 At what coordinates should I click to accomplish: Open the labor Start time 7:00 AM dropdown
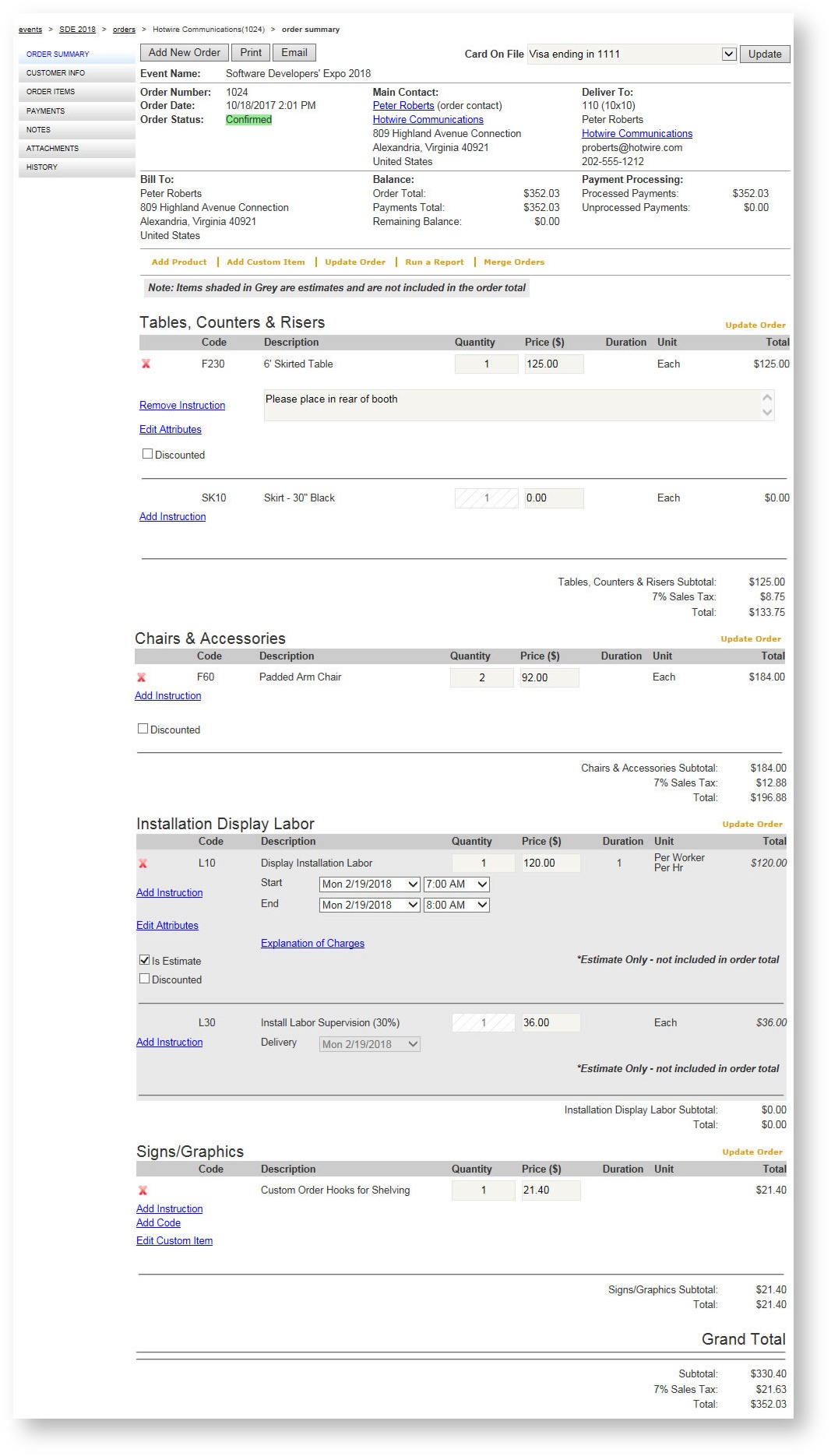456,885
